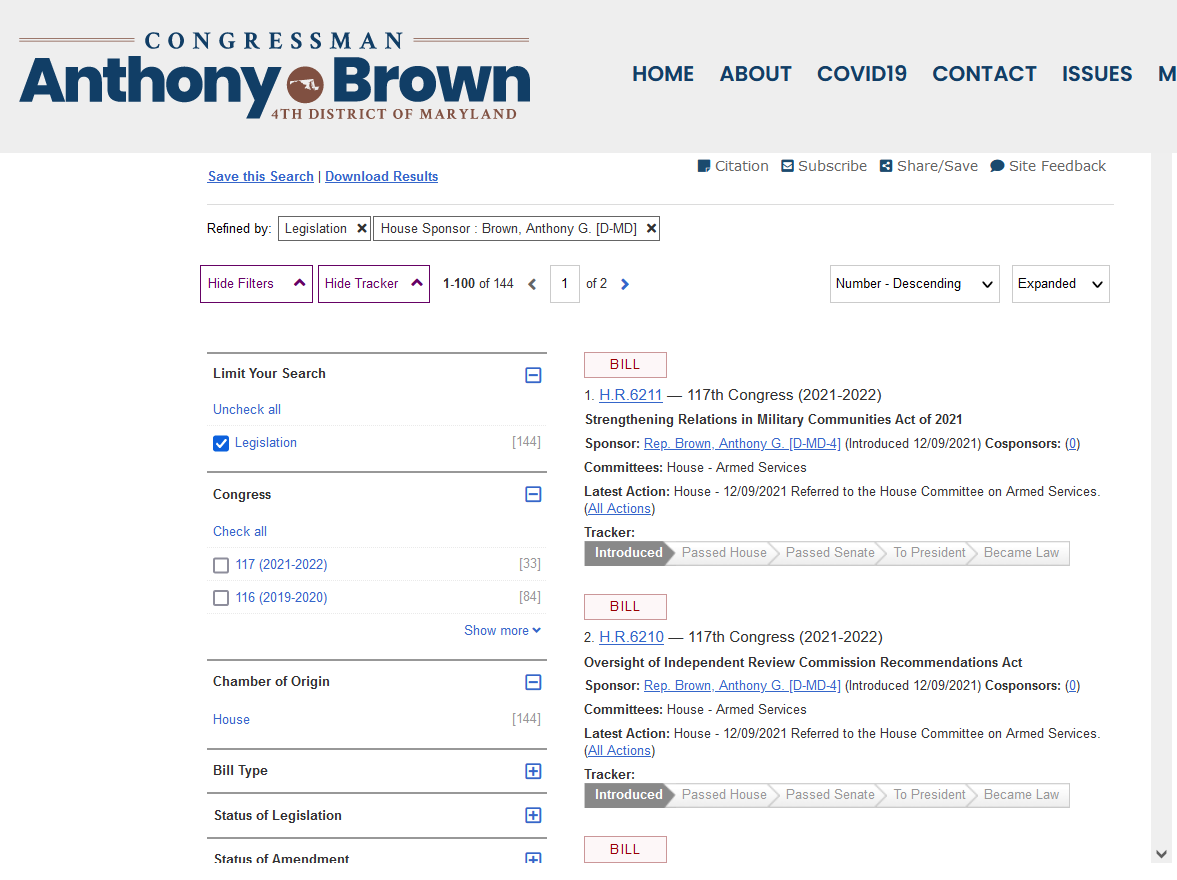Image resolution: width=1177 pixels, height=880 pixels.
Task: Open sponsor Rep. Brown link for H.R.6210
Action: [742, 686]
